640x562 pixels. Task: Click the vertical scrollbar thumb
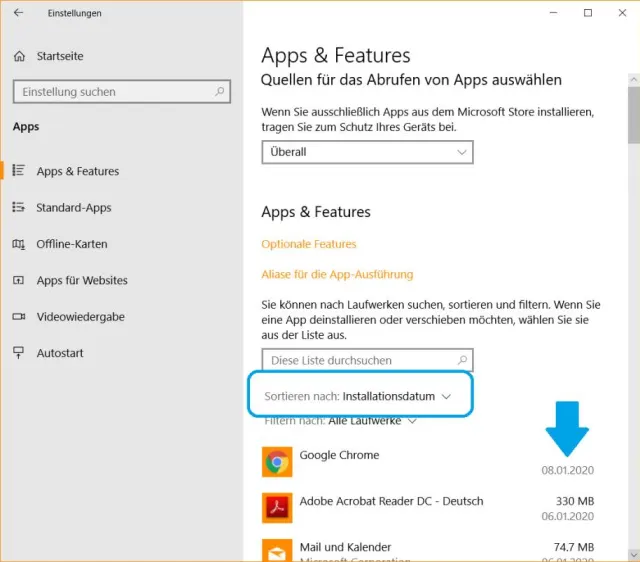633,115
